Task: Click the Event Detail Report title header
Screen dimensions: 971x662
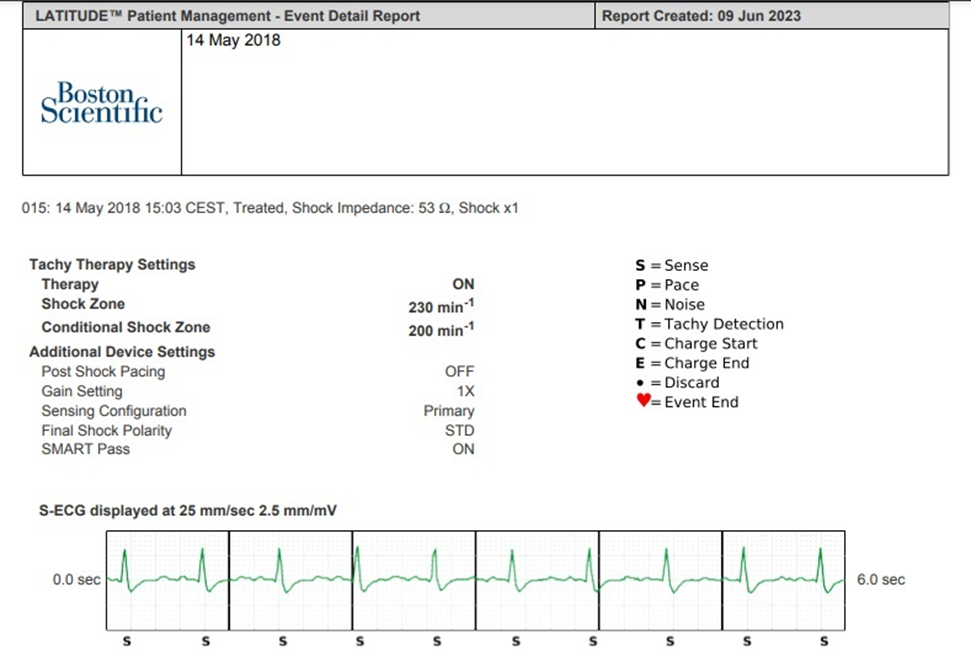Action: pos(227,16)
